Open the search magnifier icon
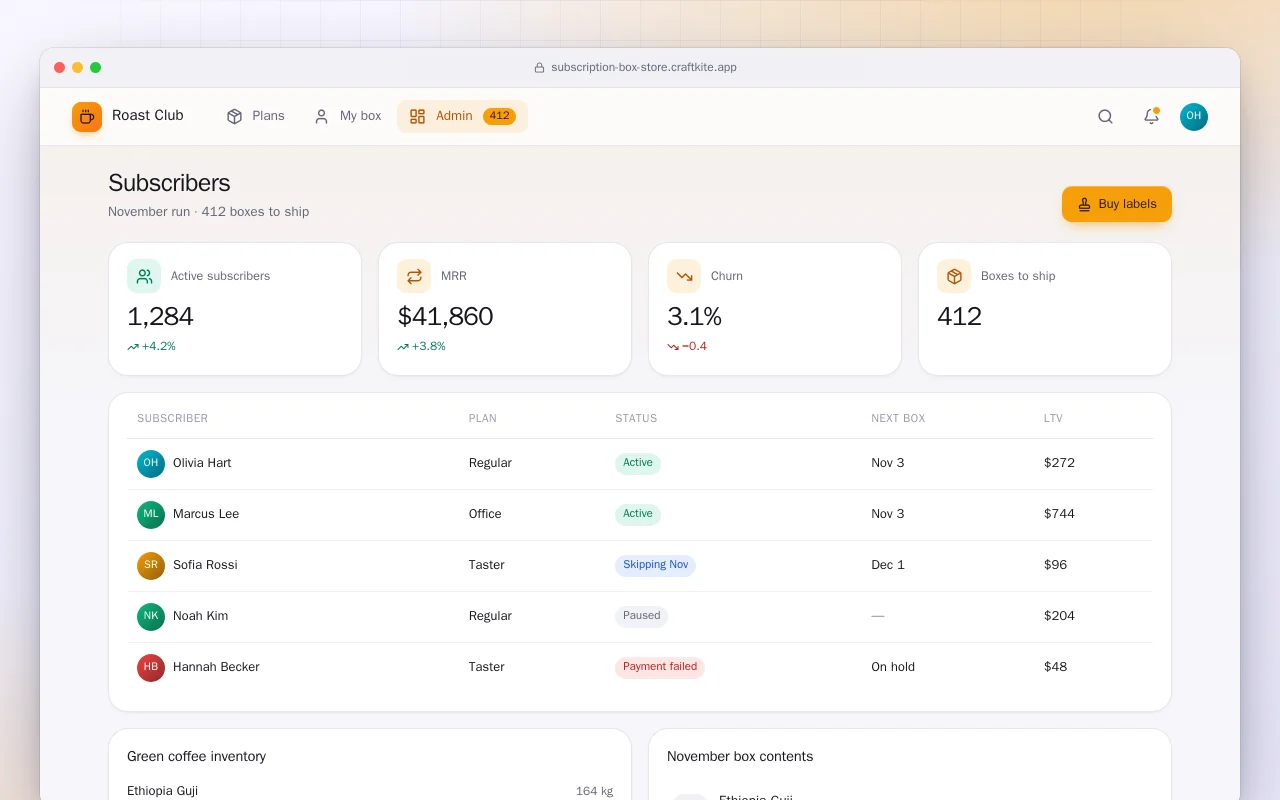The image size is (1280, 800). pos(1105,117)
